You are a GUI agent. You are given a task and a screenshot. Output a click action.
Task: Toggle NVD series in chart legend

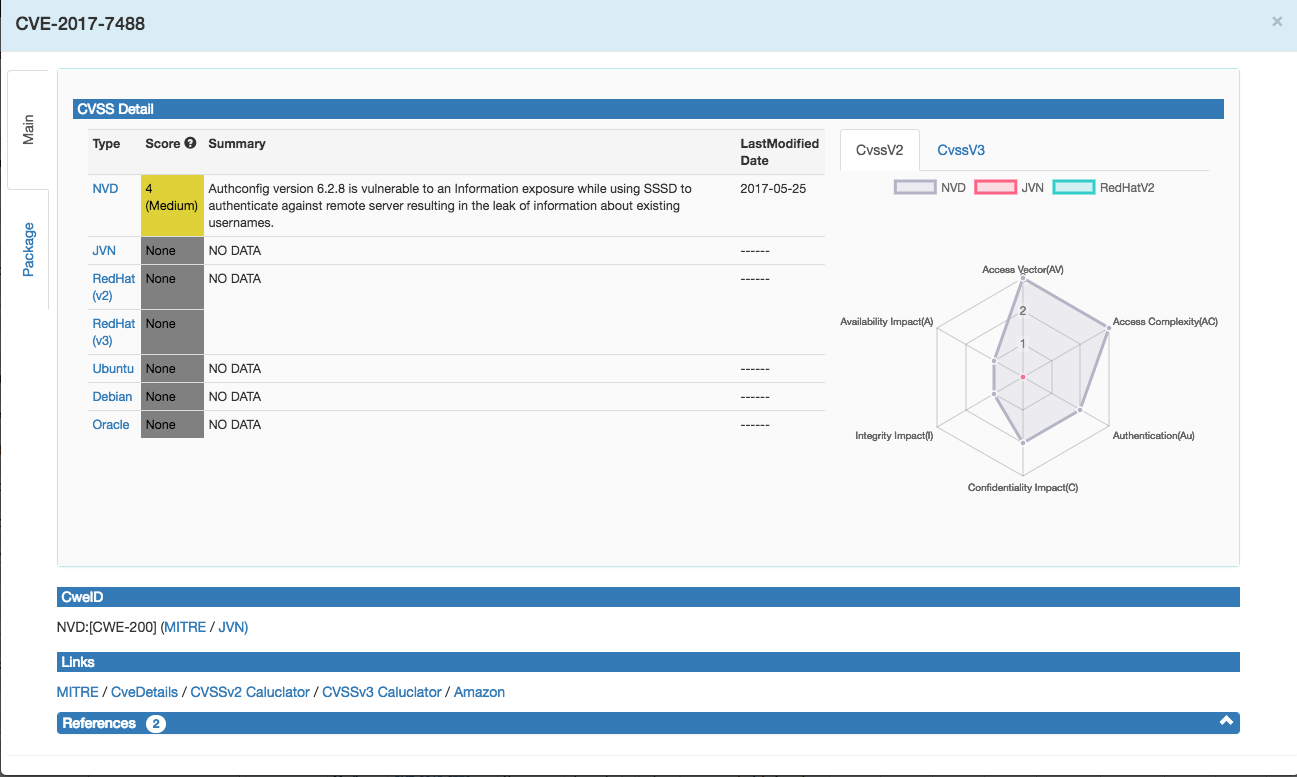coord(930,187)
